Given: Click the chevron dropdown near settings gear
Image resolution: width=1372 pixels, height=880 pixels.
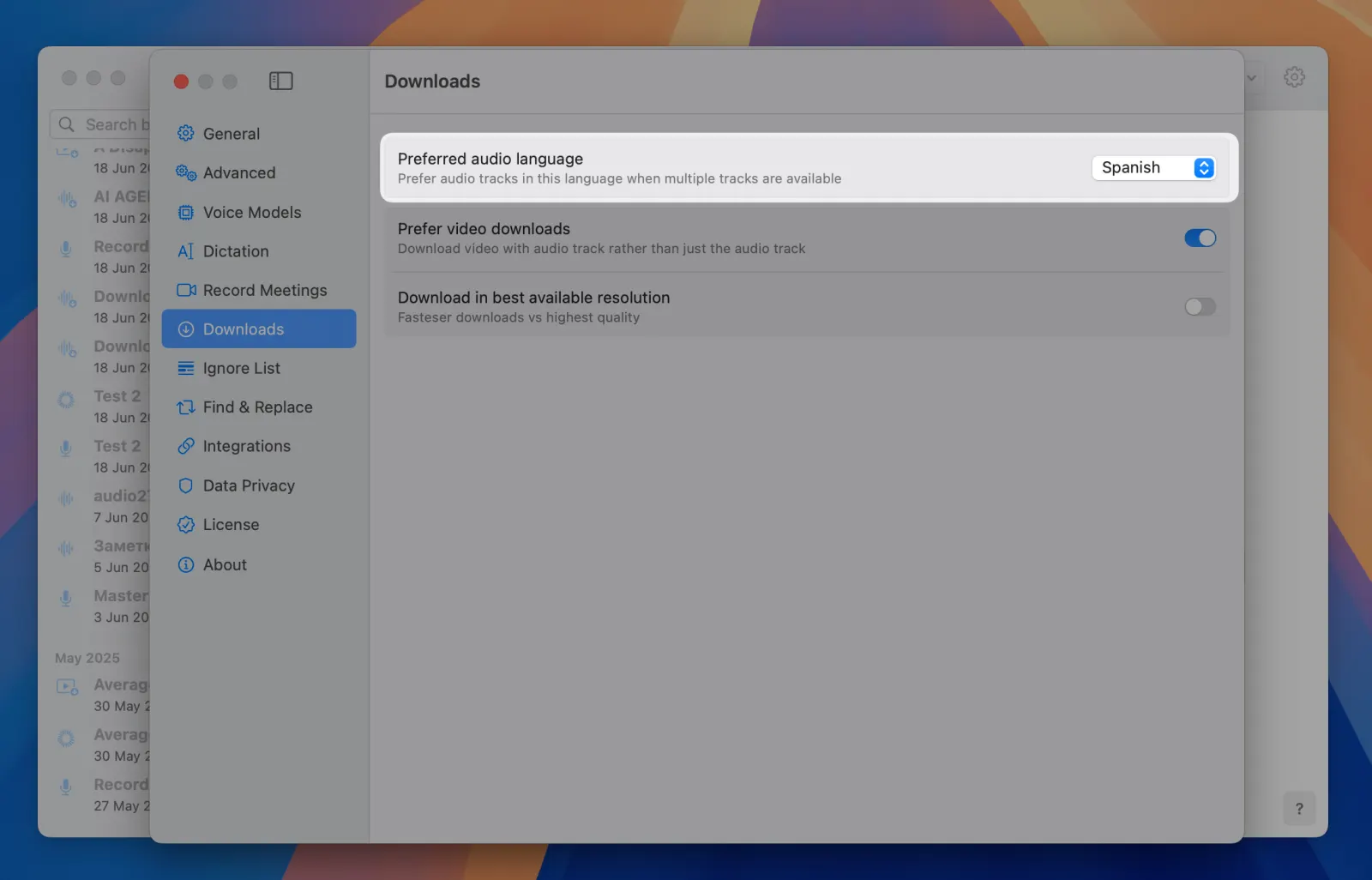Looking at the screenshot, I should point(1251,78).
